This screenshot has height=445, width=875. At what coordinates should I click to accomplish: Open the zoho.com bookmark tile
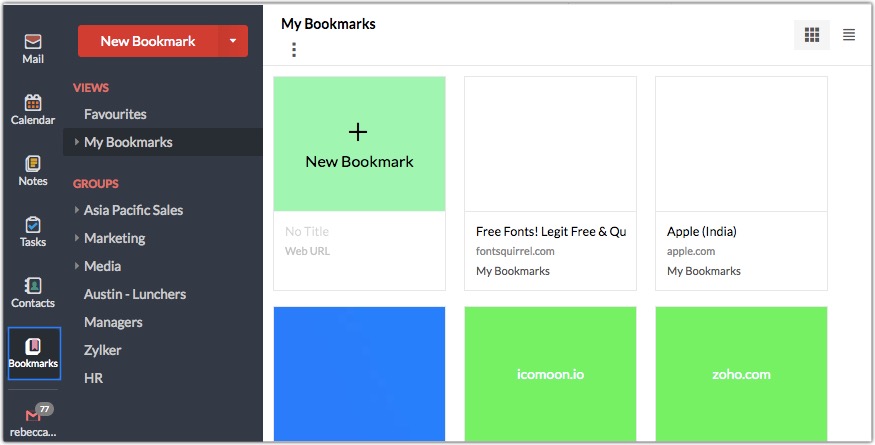(x=741, y=374)
